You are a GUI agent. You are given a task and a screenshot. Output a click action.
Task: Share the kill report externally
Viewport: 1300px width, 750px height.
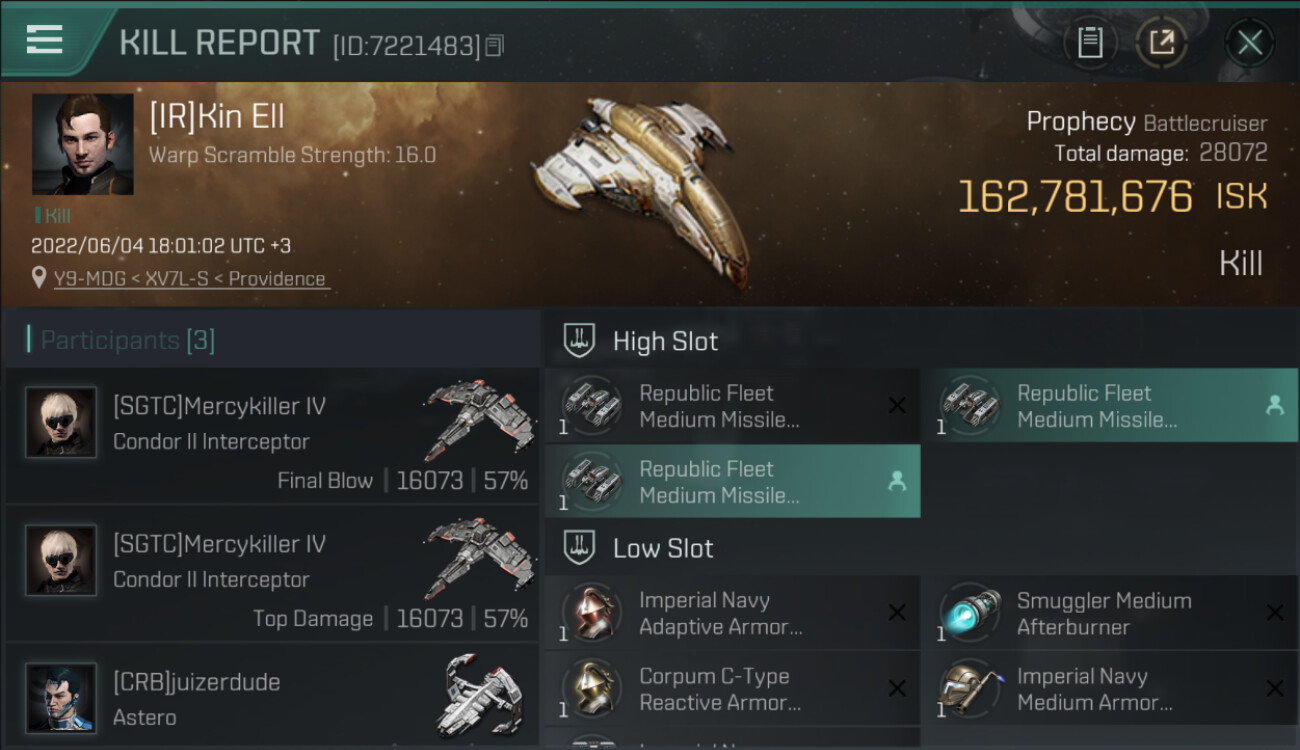tap(1161, 43)
